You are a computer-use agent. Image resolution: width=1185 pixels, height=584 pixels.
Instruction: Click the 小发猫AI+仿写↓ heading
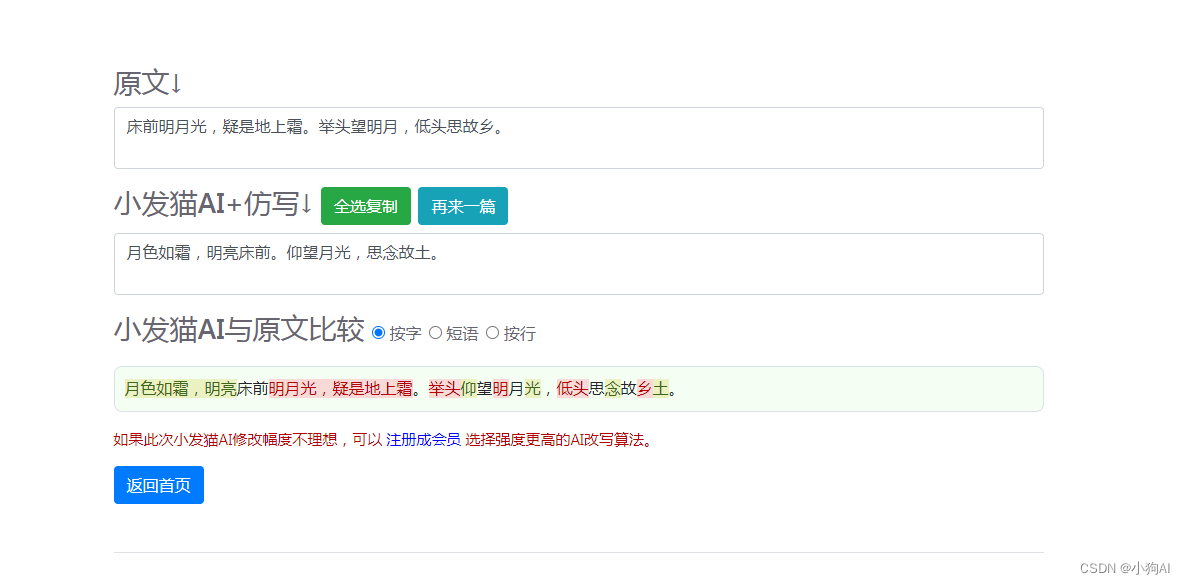[213, 205]
